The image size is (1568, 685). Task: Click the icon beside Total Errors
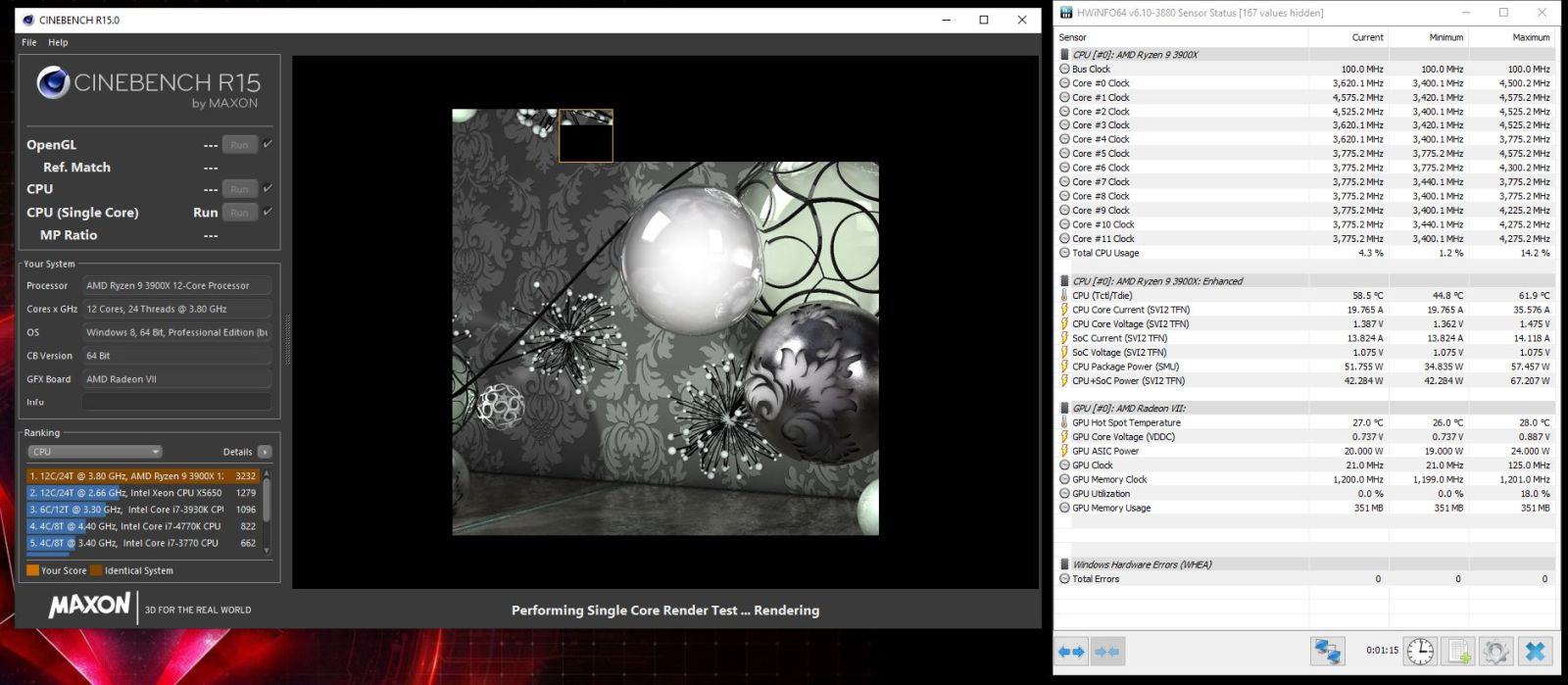[1064, 579]
